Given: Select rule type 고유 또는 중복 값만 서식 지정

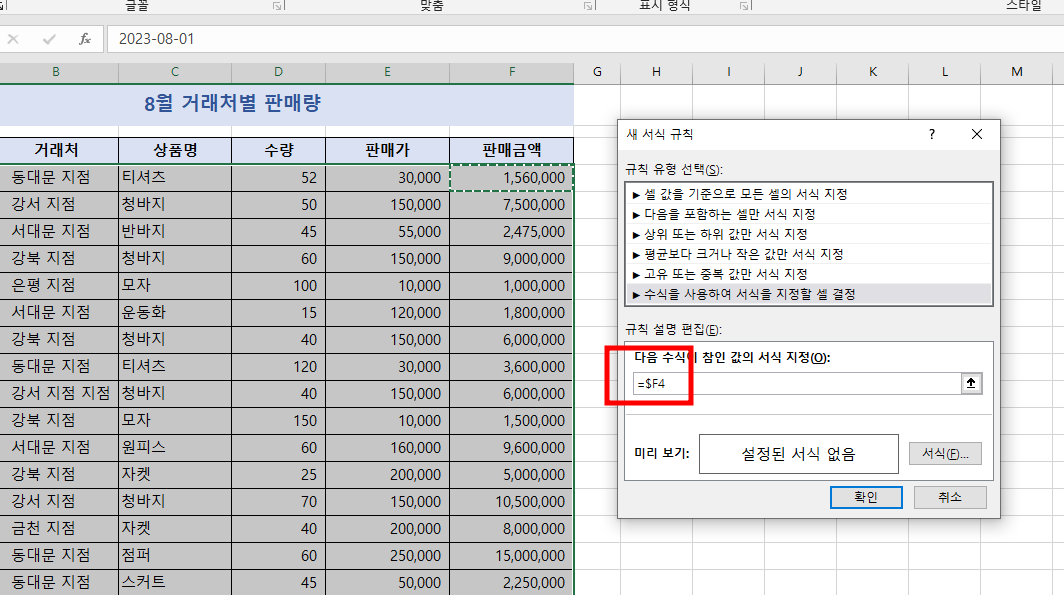Looking at the screenshot, I should coord(808,274).
